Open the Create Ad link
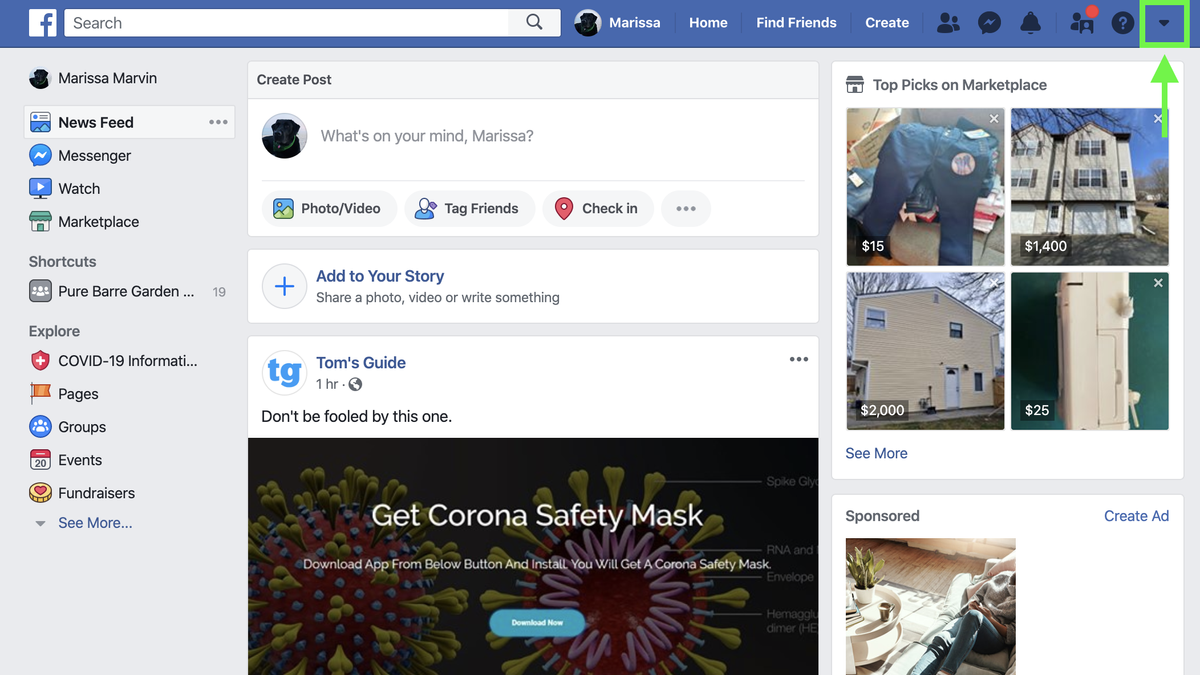The height and width of the screenshot is (675, 1200). click(x=1136, y=516)
